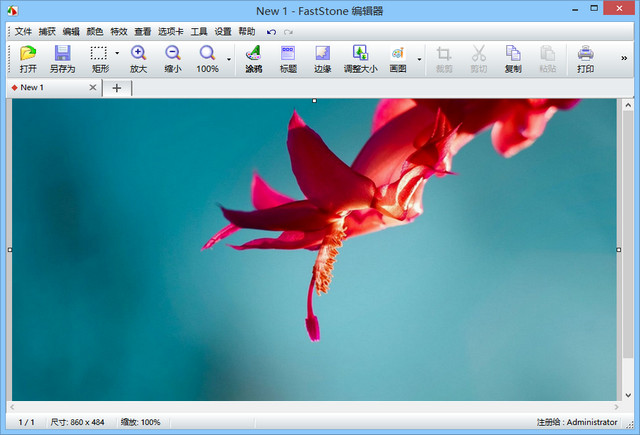Click the FastStone app icon in title bar
Screen dimensions: 640x435
[x=13, y=11]
